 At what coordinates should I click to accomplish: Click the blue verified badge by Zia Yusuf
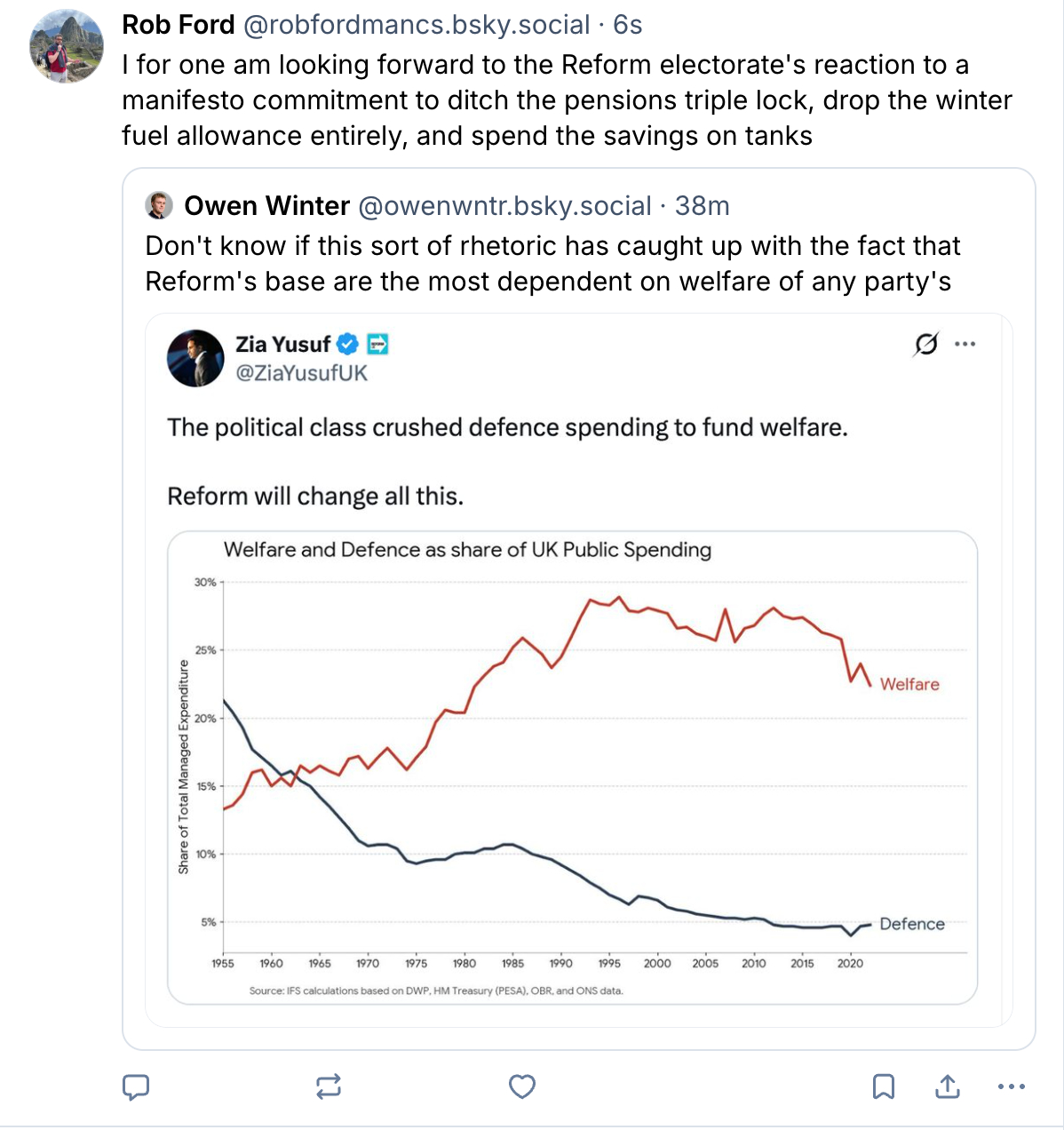(x=348, y=344)
